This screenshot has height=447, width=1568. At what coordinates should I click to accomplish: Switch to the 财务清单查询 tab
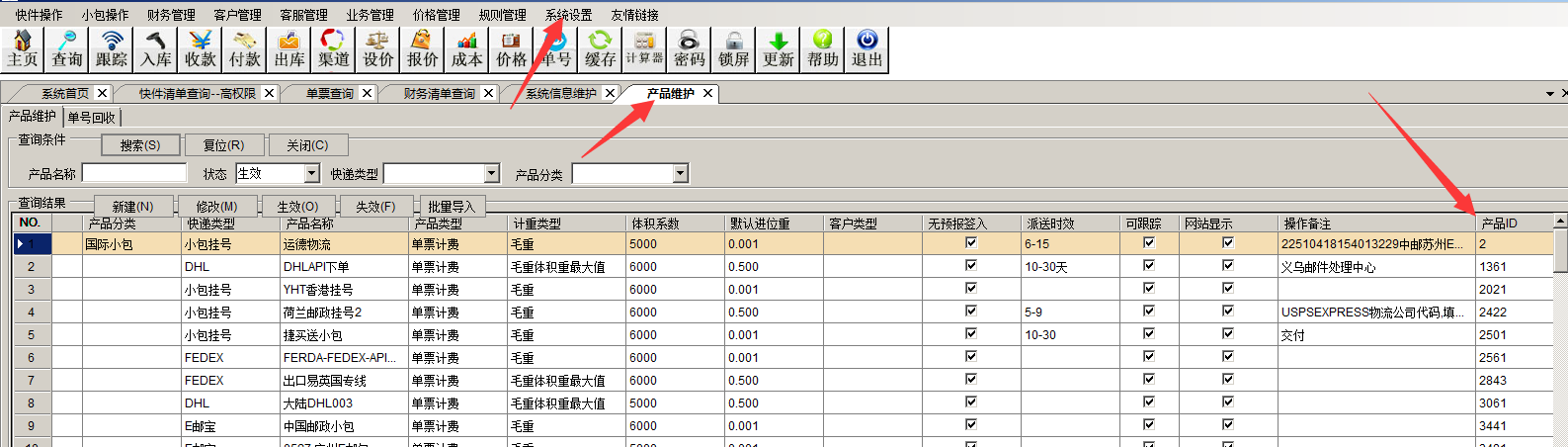point(439,94)
